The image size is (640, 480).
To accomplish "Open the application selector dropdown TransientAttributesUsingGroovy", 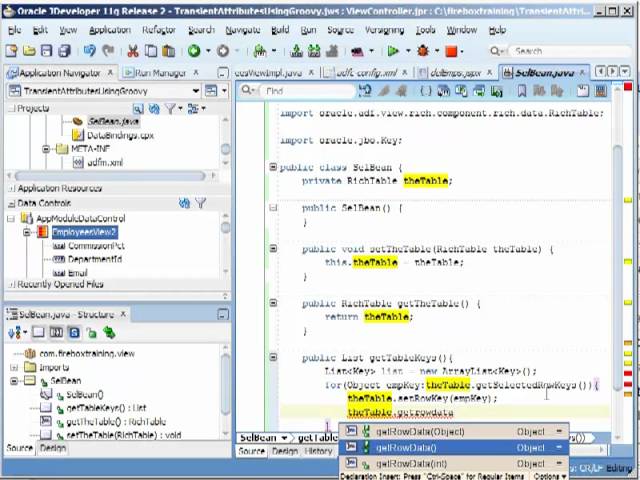I will click(x=196, y=91).
